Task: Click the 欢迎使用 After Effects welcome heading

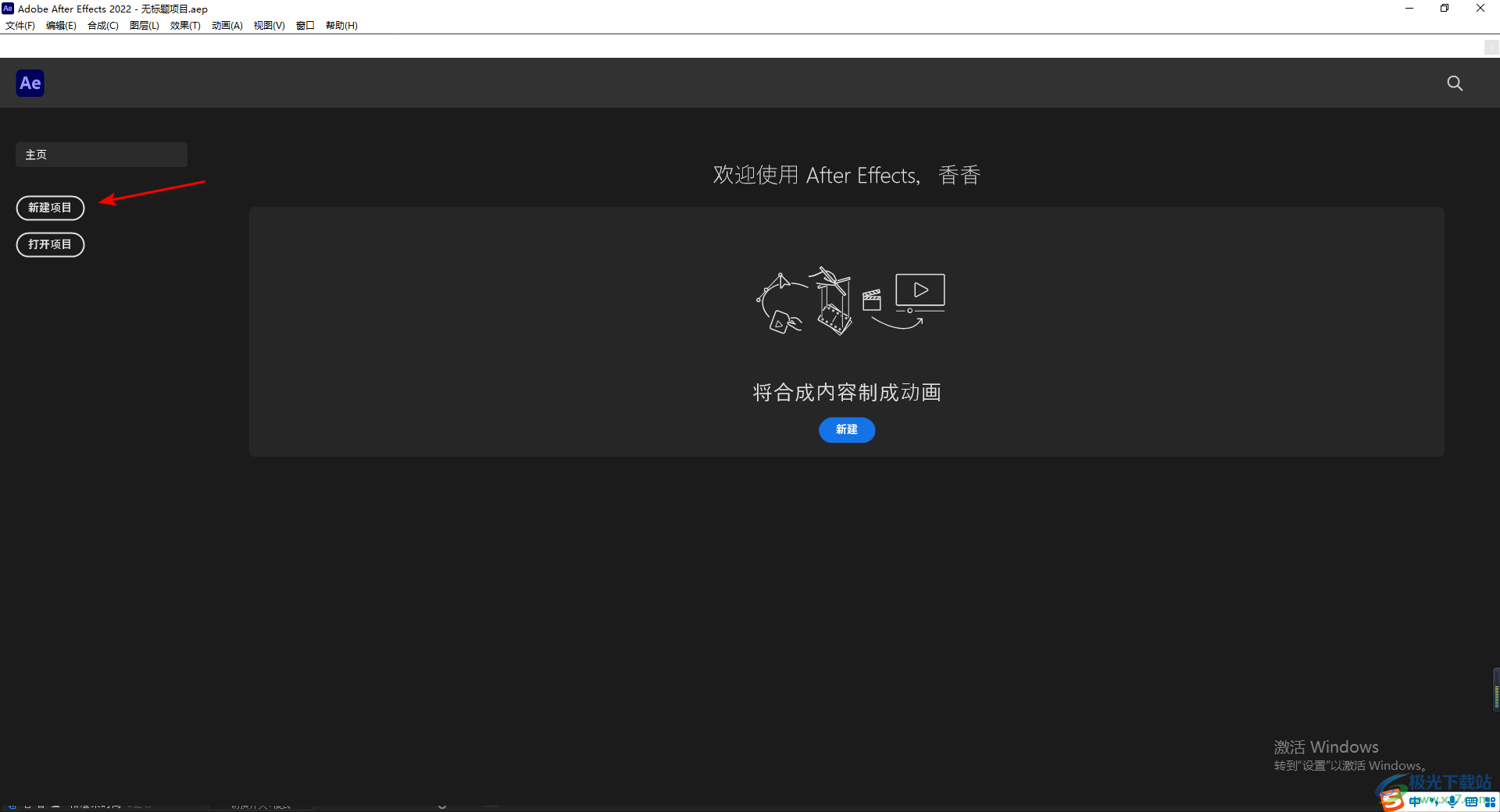Action: click(x=847, y=175)
